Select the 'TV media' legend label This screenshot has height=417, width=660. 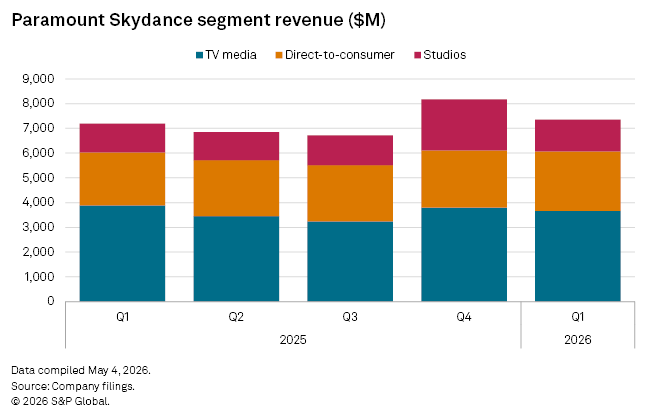pos(231,55)
